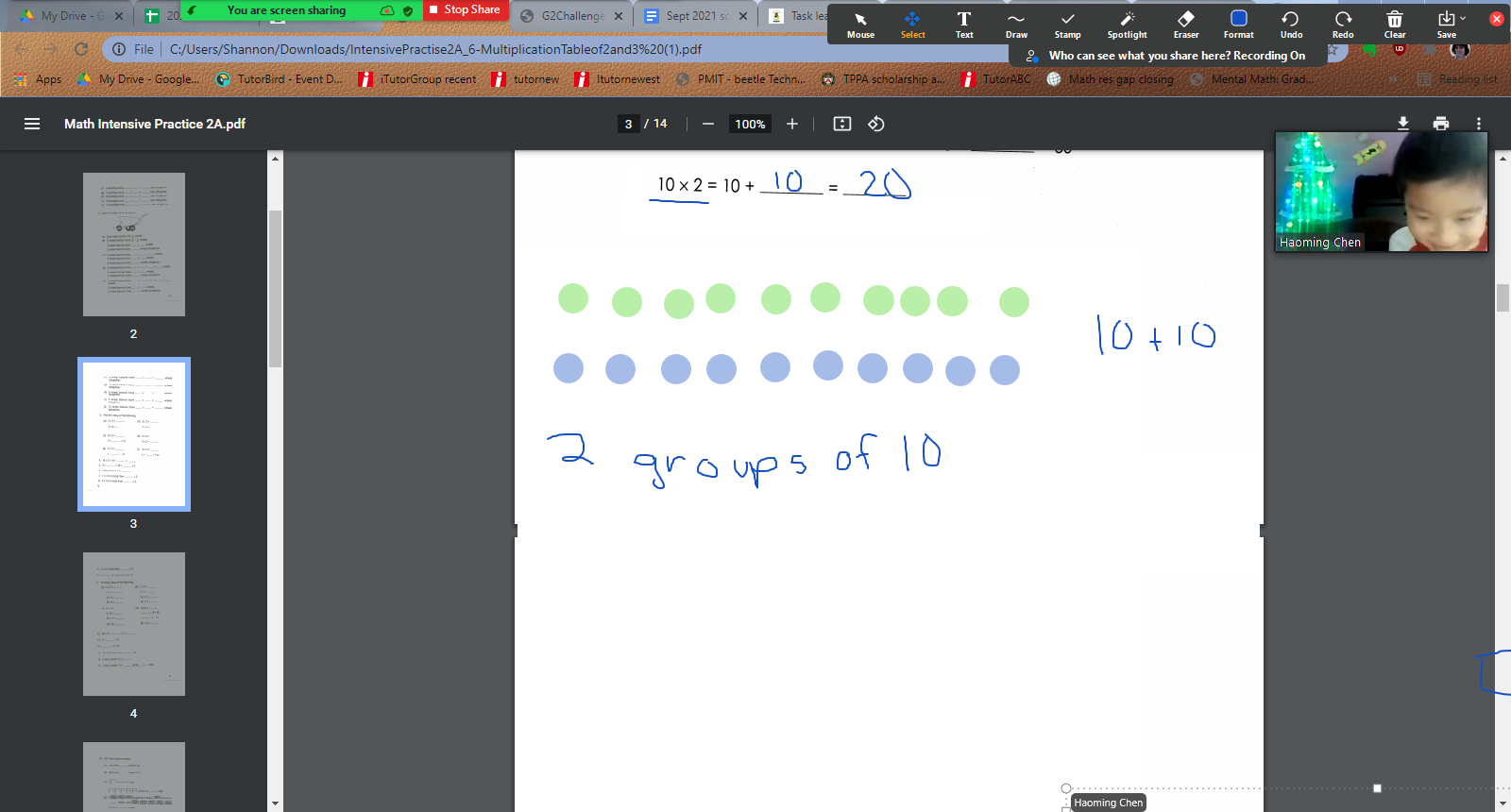Close the Zoom annotation toolbar
Screen dimensions: 1511x812
tap(1496, 18)
